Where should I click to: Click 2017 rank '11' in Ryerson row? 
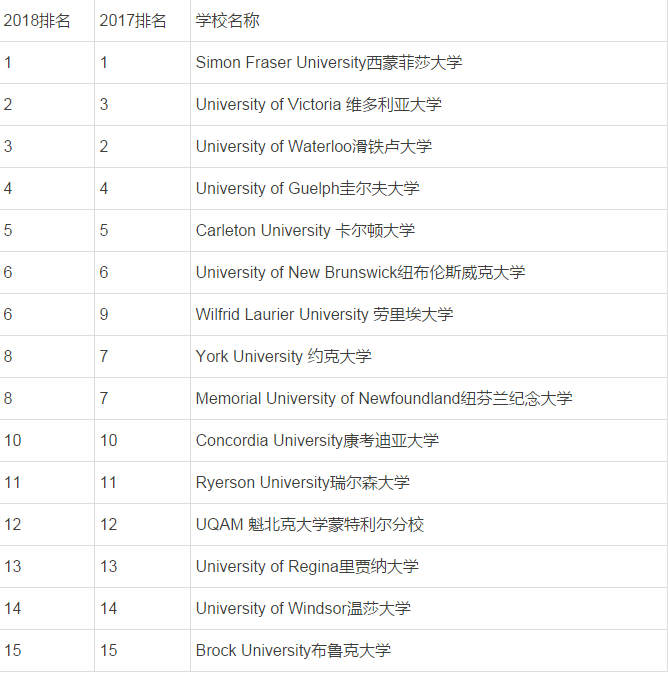coord(108,483)
